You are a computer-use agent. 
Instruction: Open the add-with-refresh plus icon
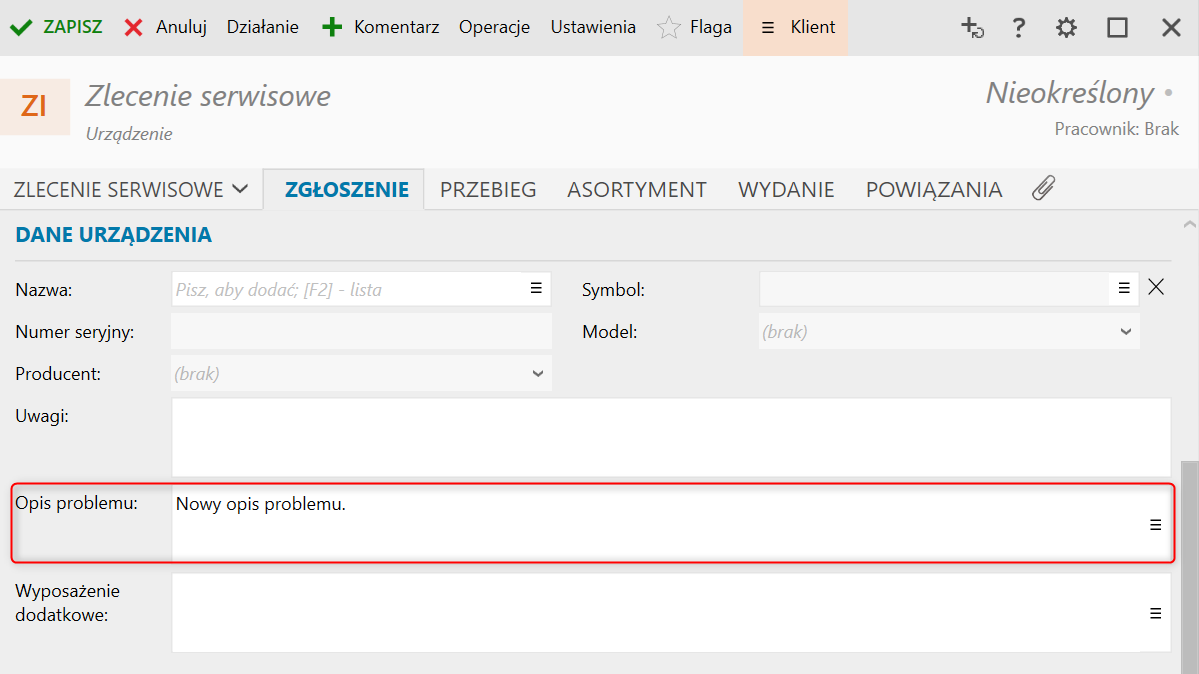click(972, 28)
